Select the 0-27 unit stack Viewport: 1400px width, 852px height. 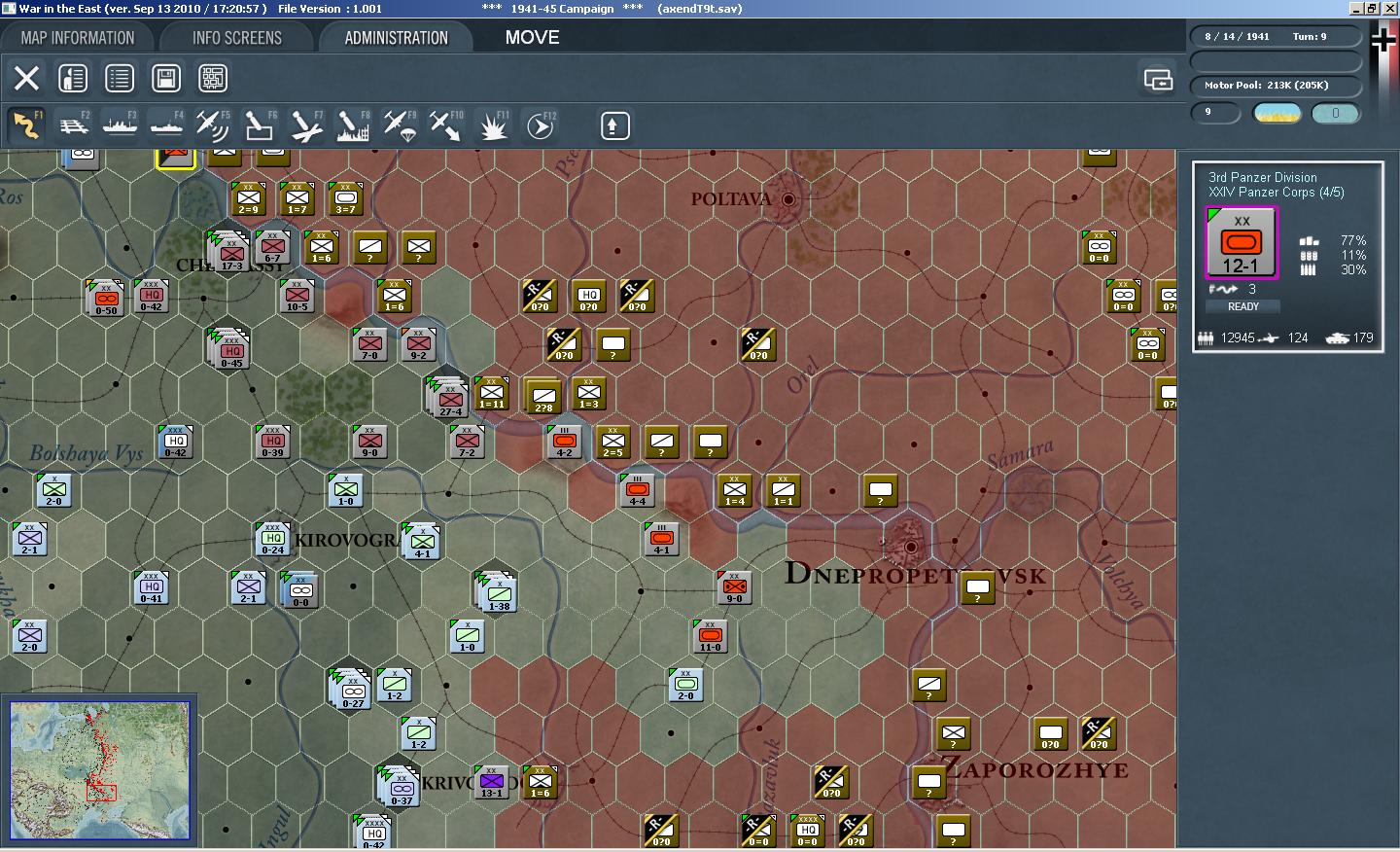point(351,689)
